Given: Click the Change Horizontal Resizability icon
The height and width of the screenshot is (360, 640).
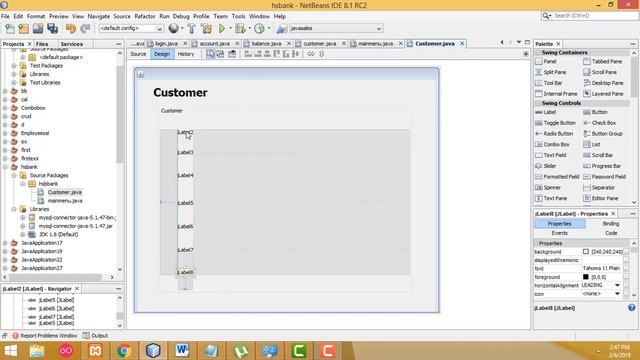Looking at the screenshot, I should 311,54.
